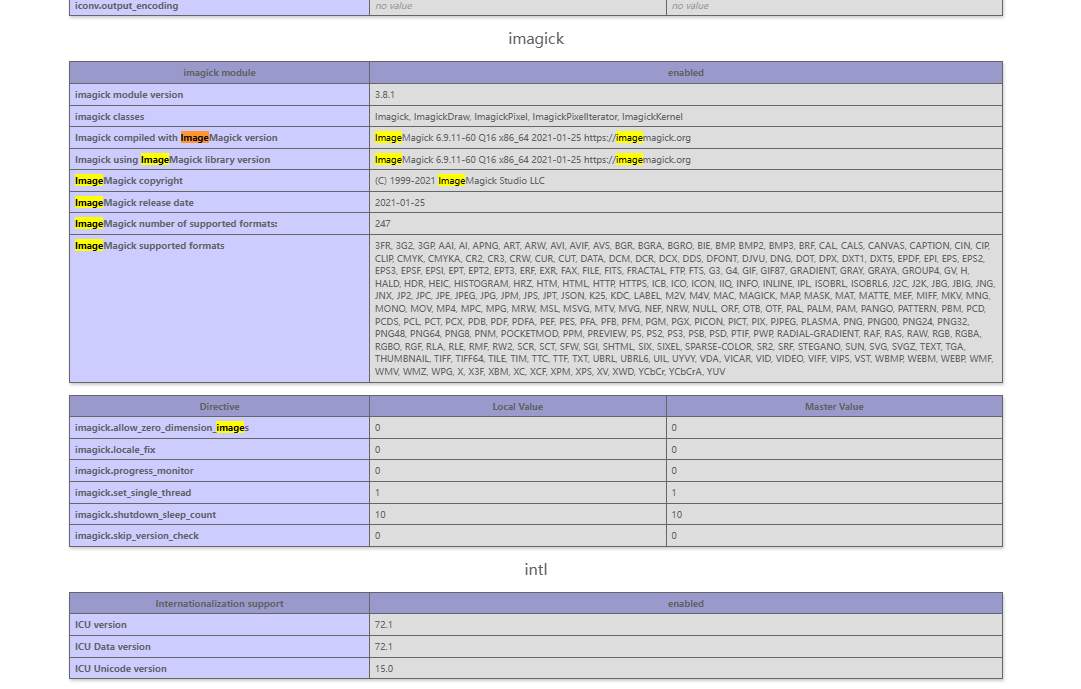The image size is (1081, 689).
Task: Click the 'enabled' header in intl table
Action: pyautogui.click(x=686, y=603)
